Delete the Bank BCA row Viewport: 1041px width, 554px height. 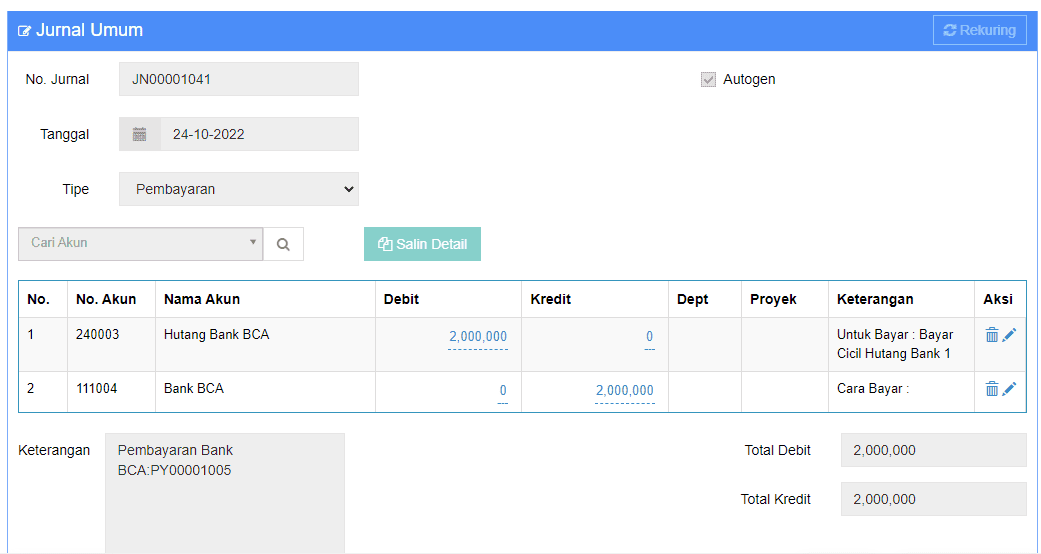tap(992, 389)
